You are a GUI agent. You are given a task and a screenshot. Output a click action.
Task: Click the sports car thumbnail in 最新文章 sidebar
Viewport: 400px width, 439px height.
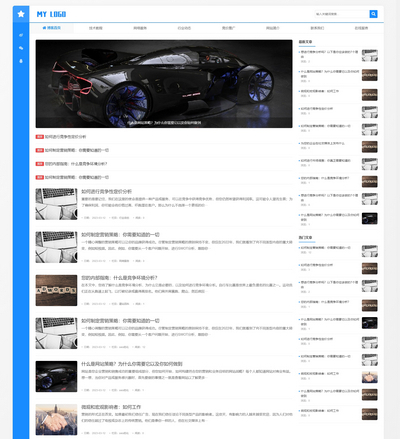coord(370,219)
